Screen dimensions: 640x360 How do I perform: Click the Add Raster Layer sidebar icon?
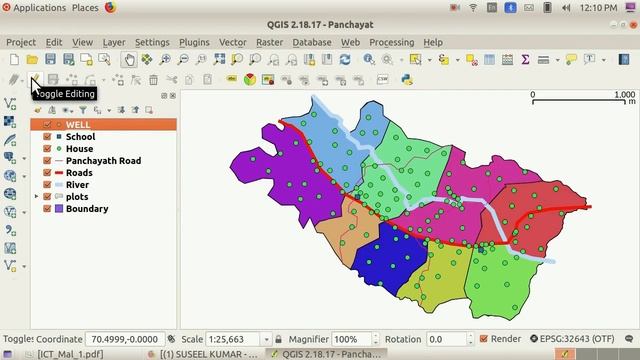point(10,122)
